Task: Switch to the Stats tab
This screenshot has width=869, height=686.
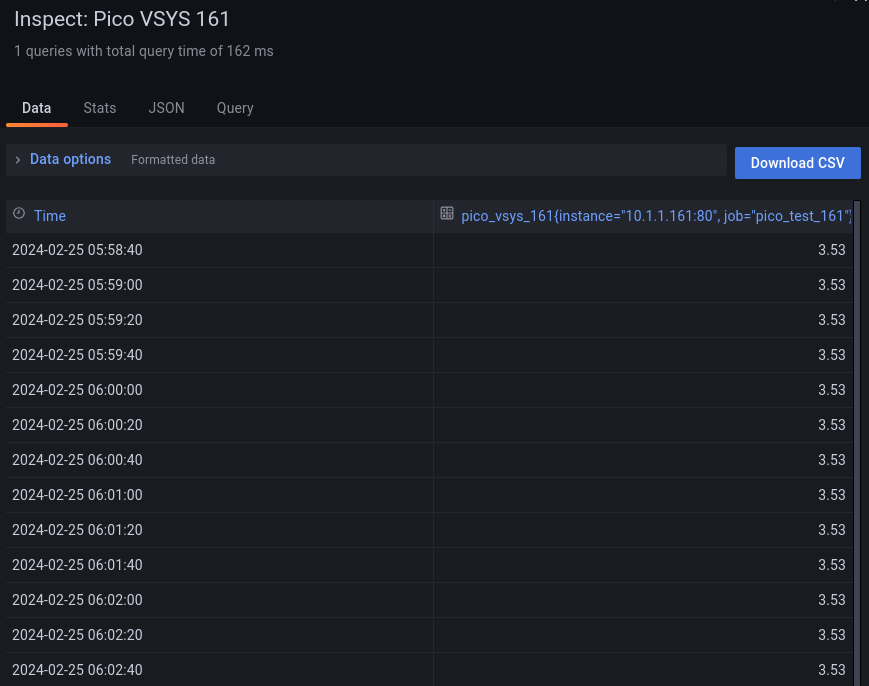Action: (100, 108)
